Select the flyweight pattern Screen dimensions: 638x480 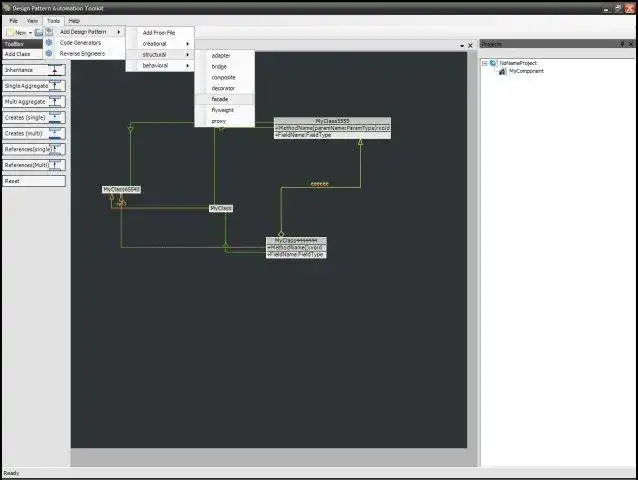click(225, 110)
